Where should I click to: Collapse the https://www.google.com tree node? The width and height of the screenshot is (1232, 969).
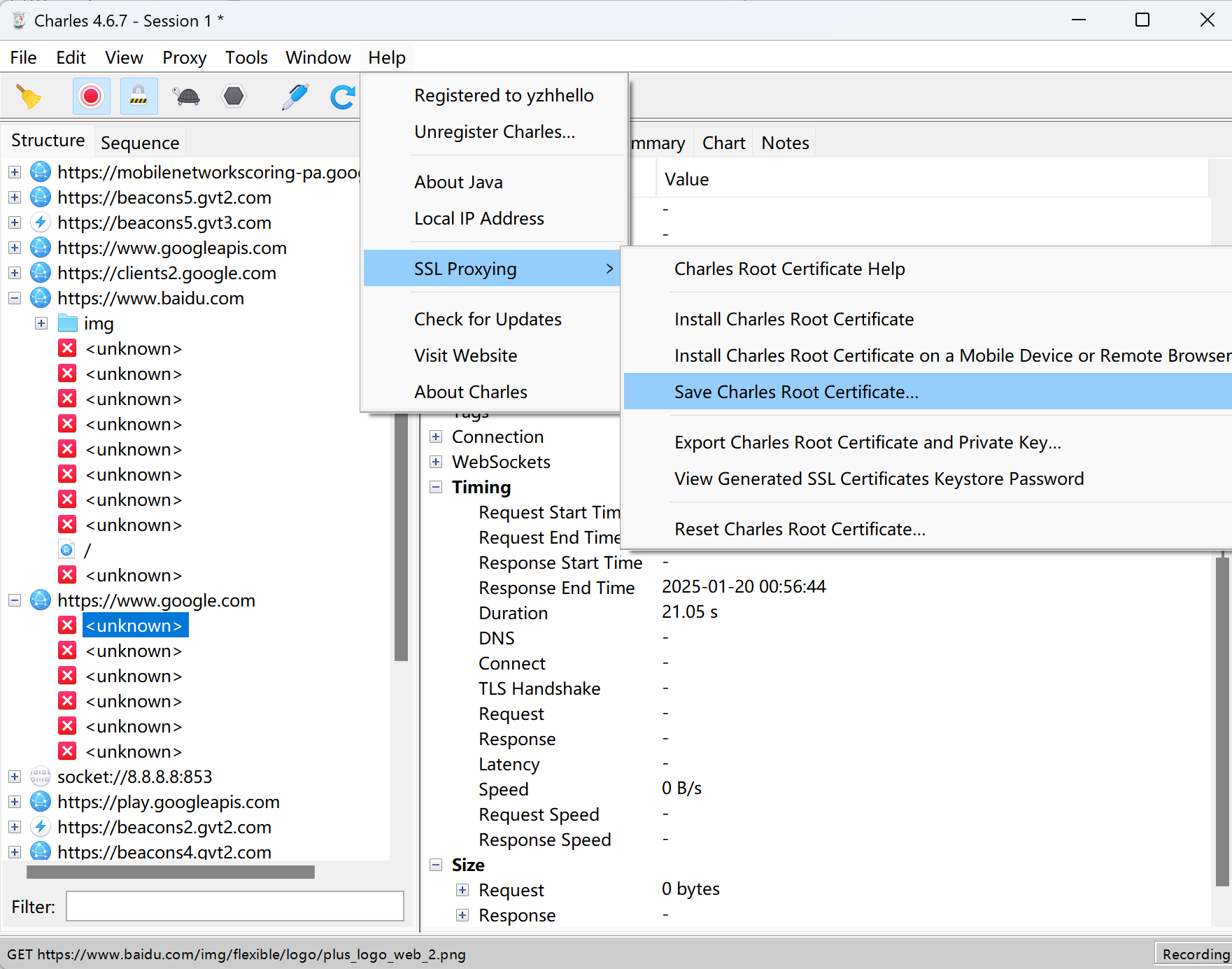pyautogui.click(x=15, y=600)
